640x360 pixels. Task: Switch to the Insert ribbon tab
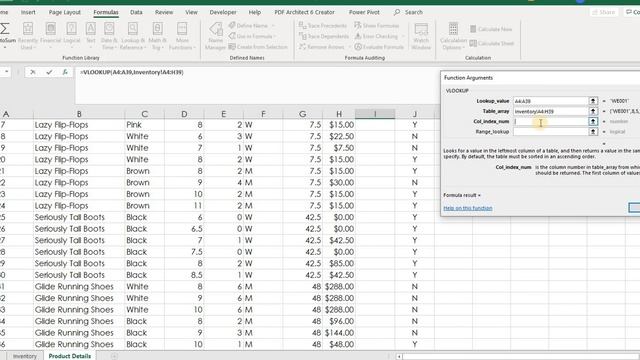28,12
